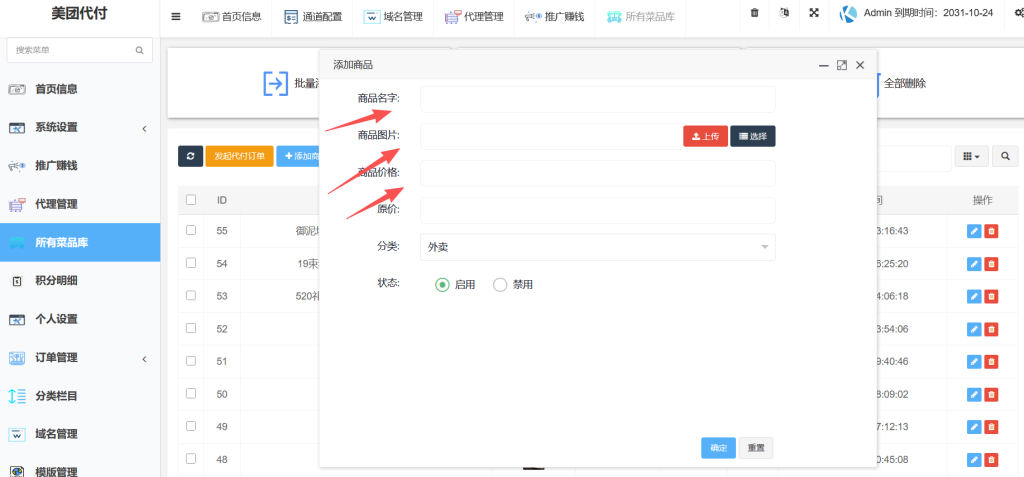Expand 系统设置 sidebar submenu arrow
Screen dimensions: 1024x477
coord(144,128)
